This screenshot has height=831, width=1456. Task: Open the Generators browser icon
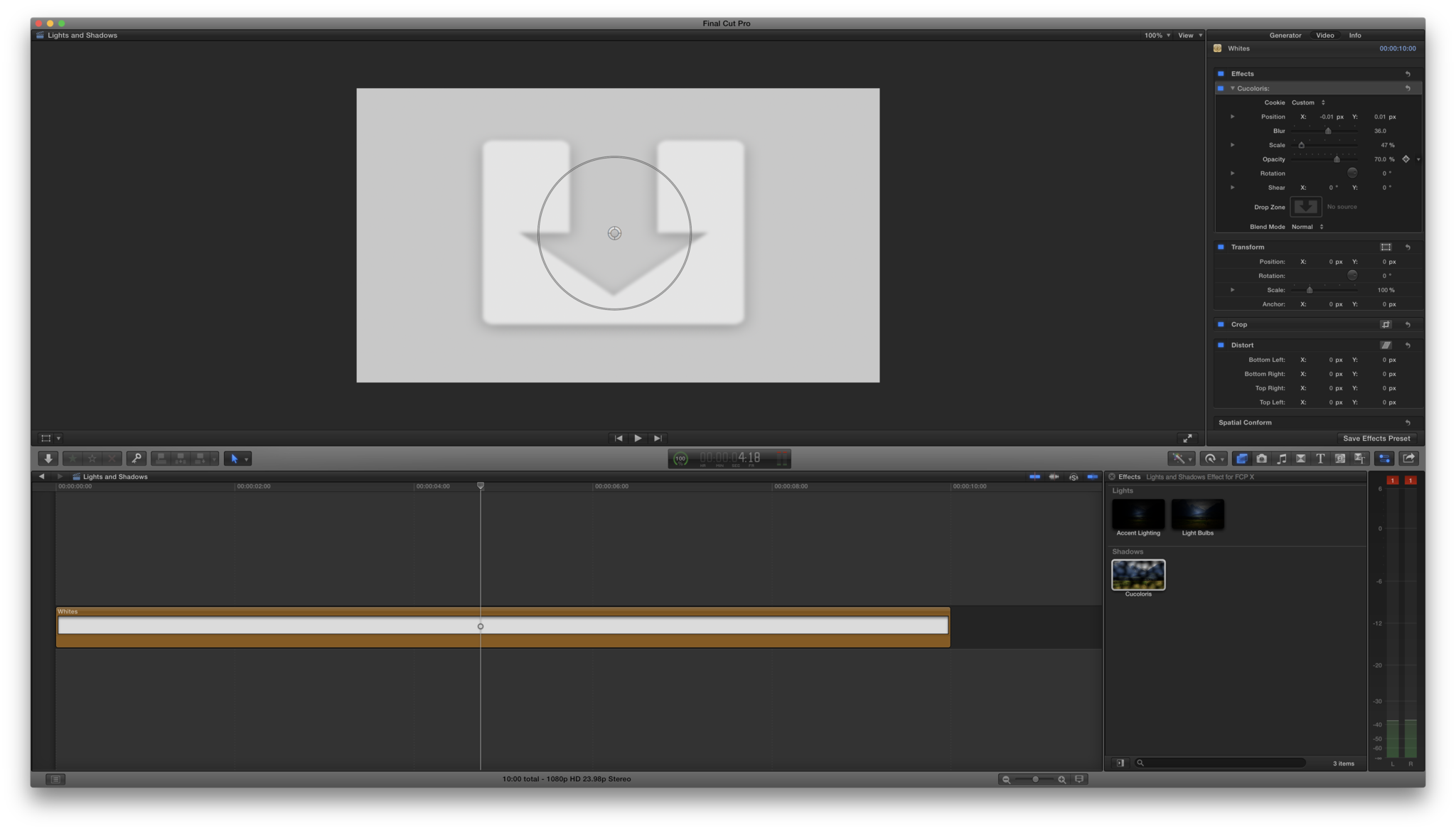point(1339,459)
